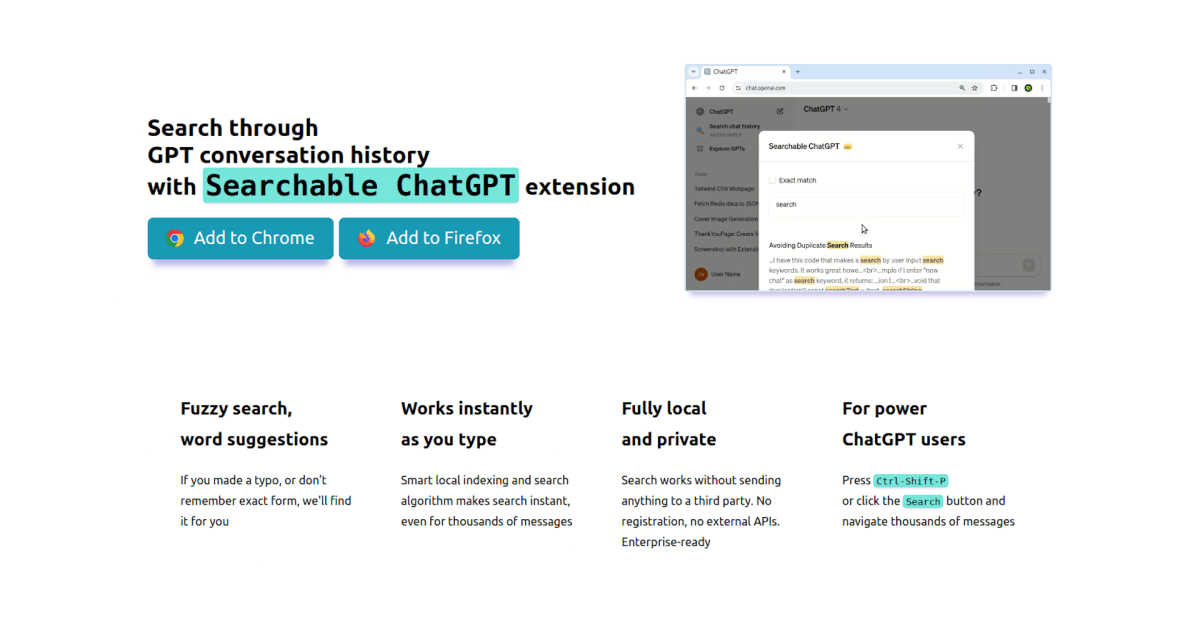This screenshot has height=628, width=1200.
Task: Open the tab search chevron in preview browser
Action: (693, 72)
